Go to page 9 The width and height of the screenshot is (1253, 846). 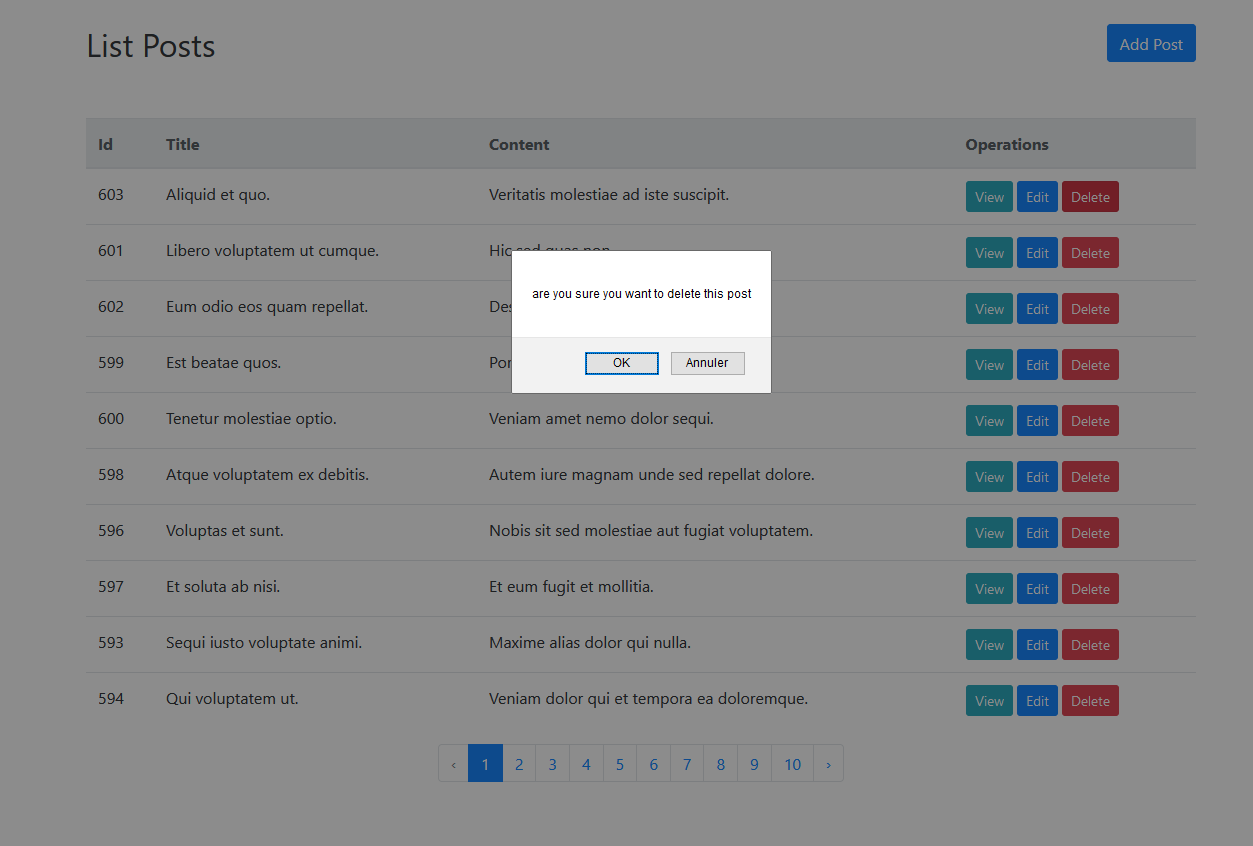tap(754, 764)
